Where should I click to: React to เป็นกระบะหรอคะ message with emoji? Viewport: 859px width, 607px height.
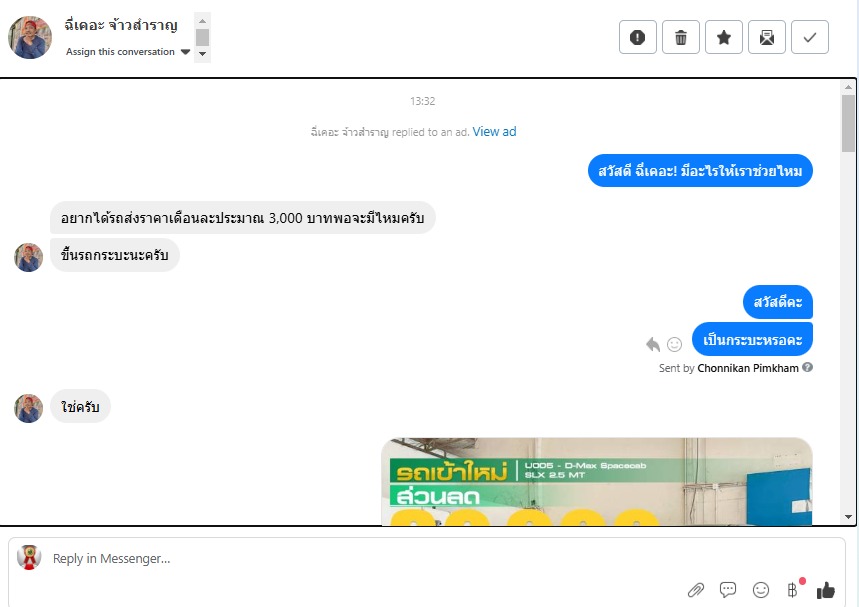tap(674, 344)
